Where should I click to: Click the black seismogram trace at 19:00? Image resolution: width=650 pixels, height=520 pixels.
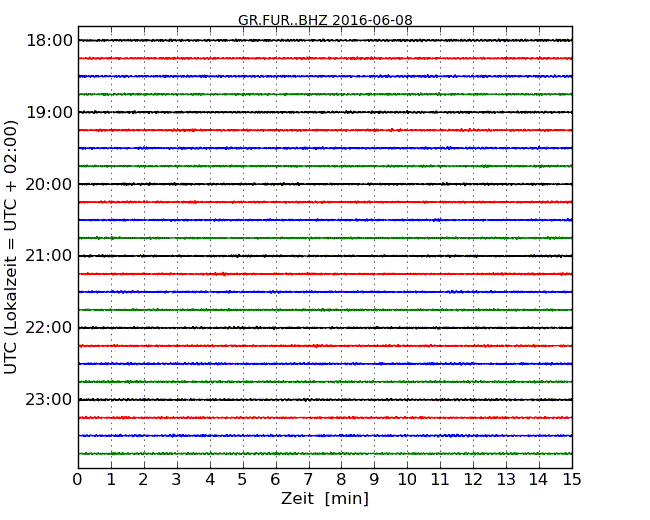pos(325,112)
